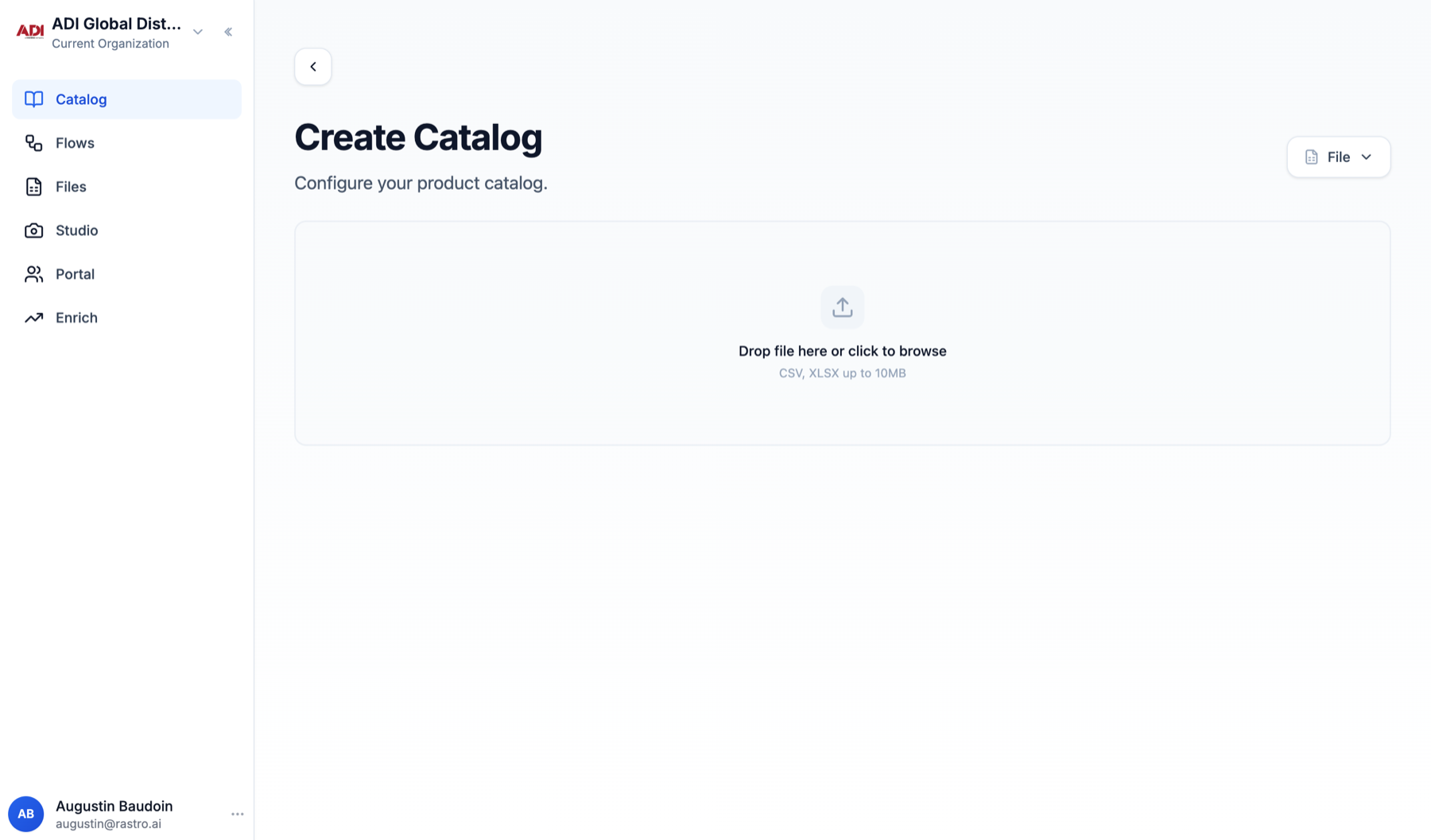The image size is (1431, 840).
Task: Click the "CSV, XLSX up to 10MB" hint
Action: point(843,374)
